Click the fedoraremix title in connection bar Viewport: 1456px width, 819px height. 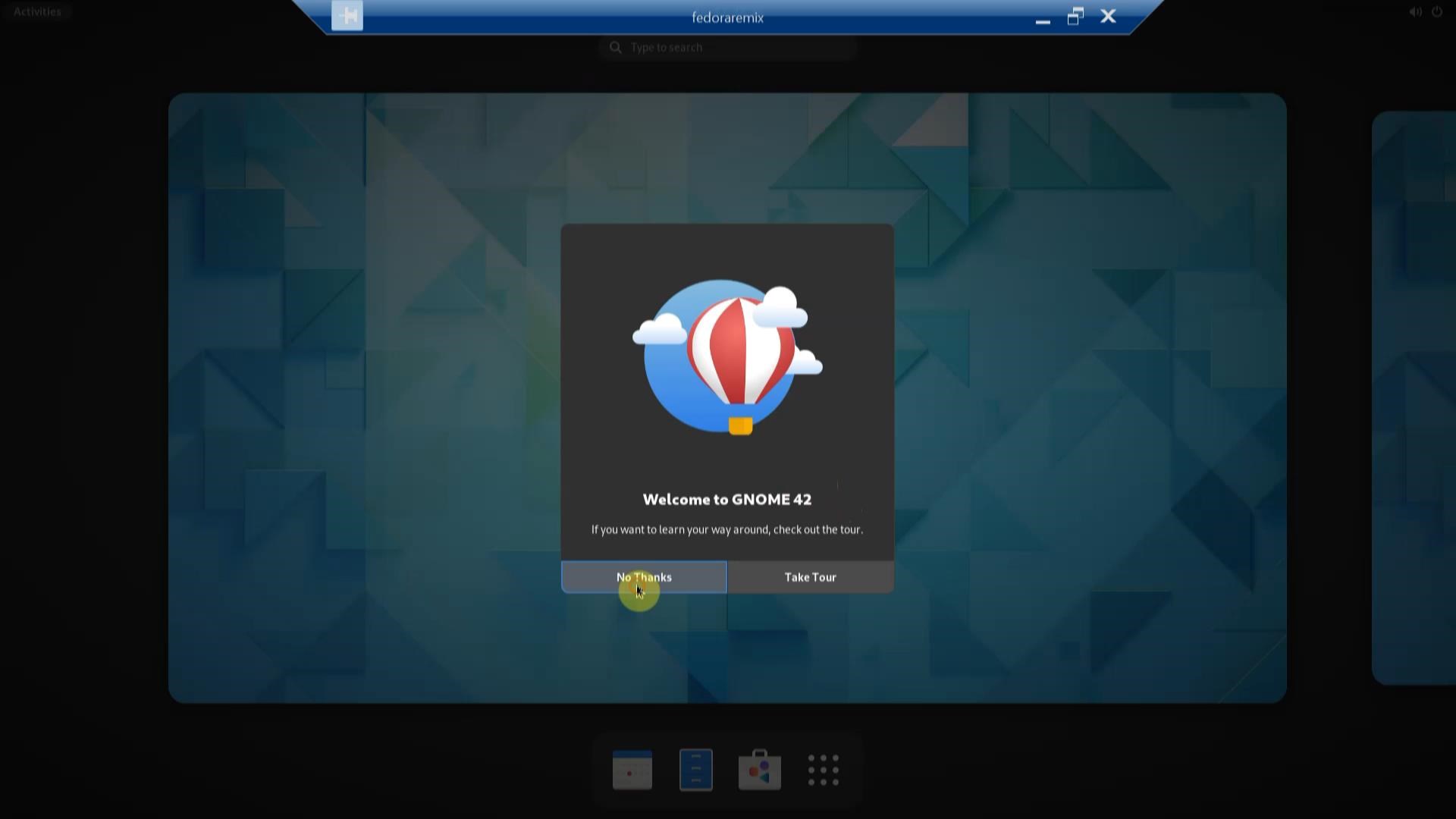727,17
